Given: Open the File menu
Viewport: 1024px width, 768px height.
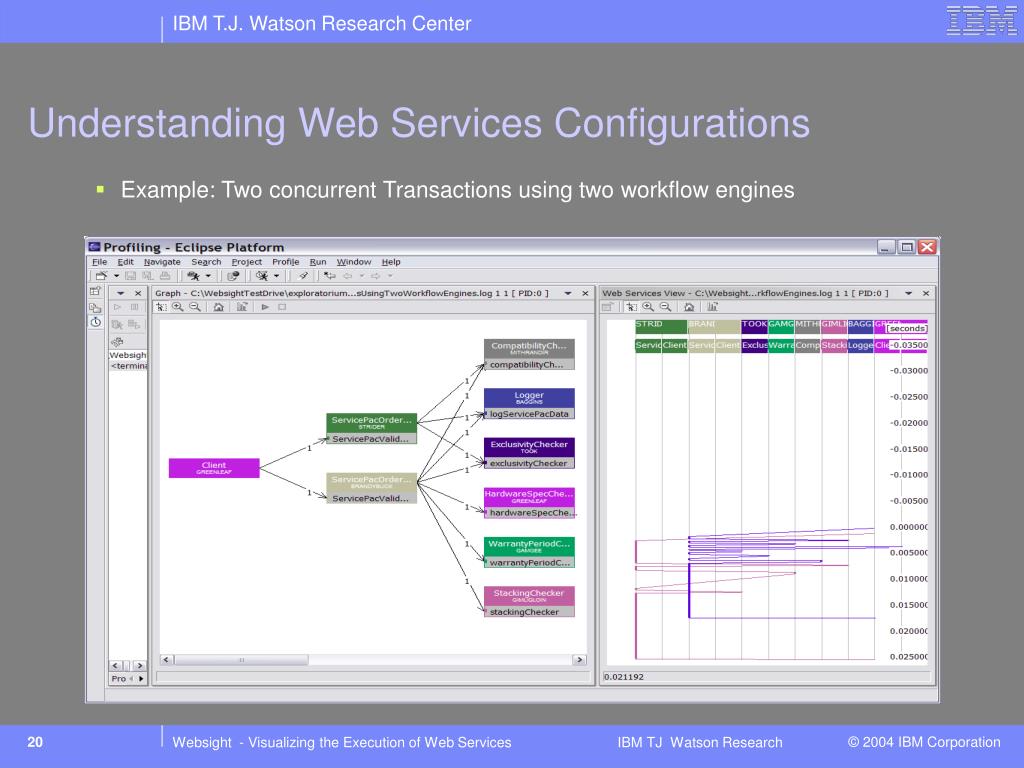Looking at the screenshot, I should click(x=99, y=262).
